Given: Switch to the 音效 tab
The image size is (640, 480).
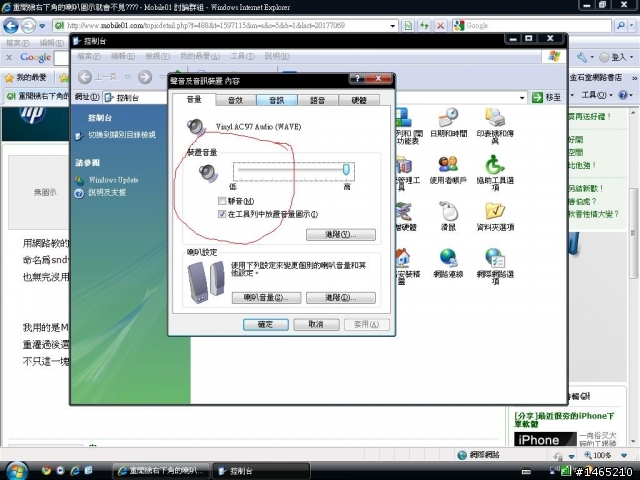Looking at the screenshot, I should point(236,100).
